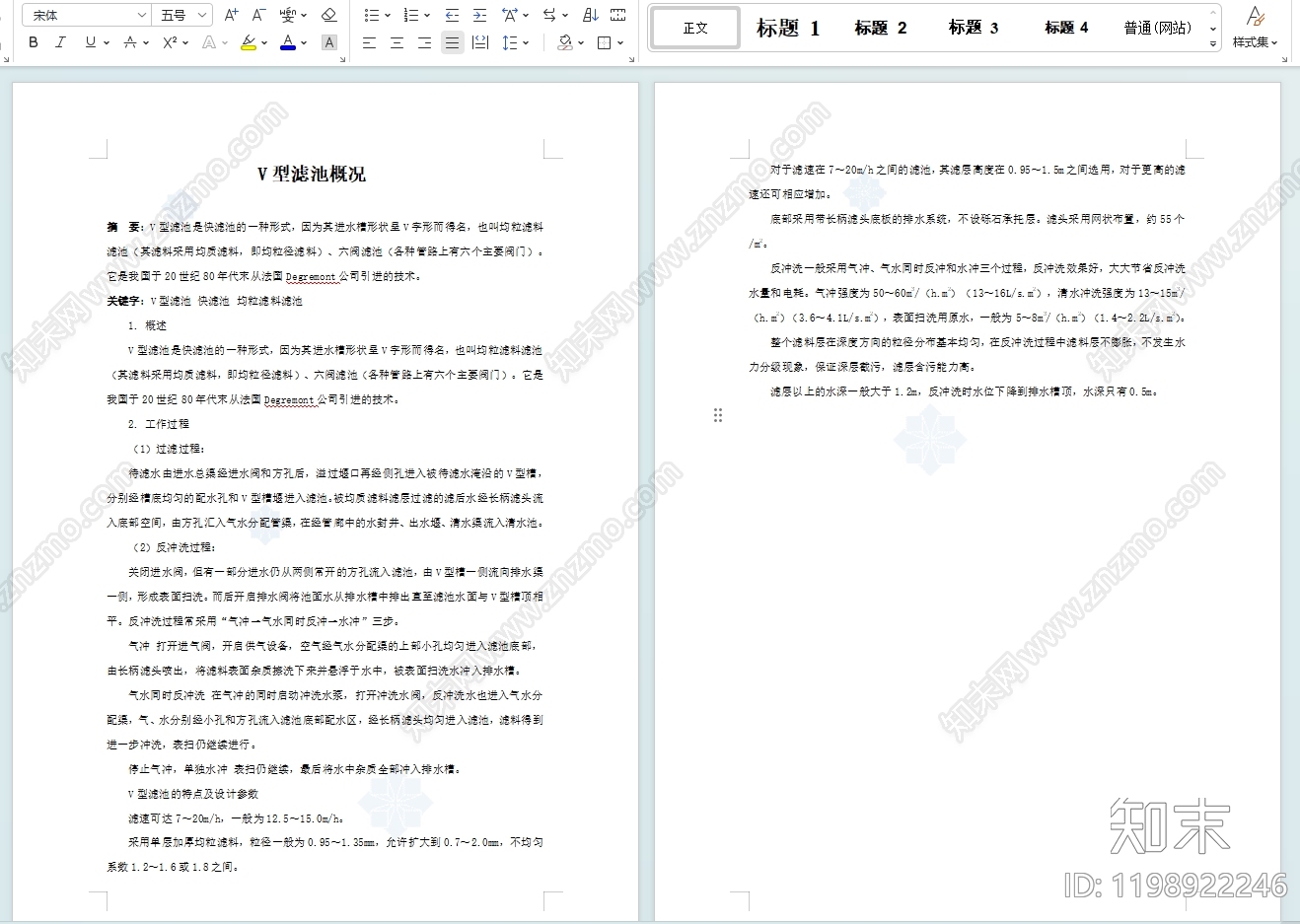
Task: Apply the 标题 4 style
Action: pyautogui.click(x=1066, y=28)
